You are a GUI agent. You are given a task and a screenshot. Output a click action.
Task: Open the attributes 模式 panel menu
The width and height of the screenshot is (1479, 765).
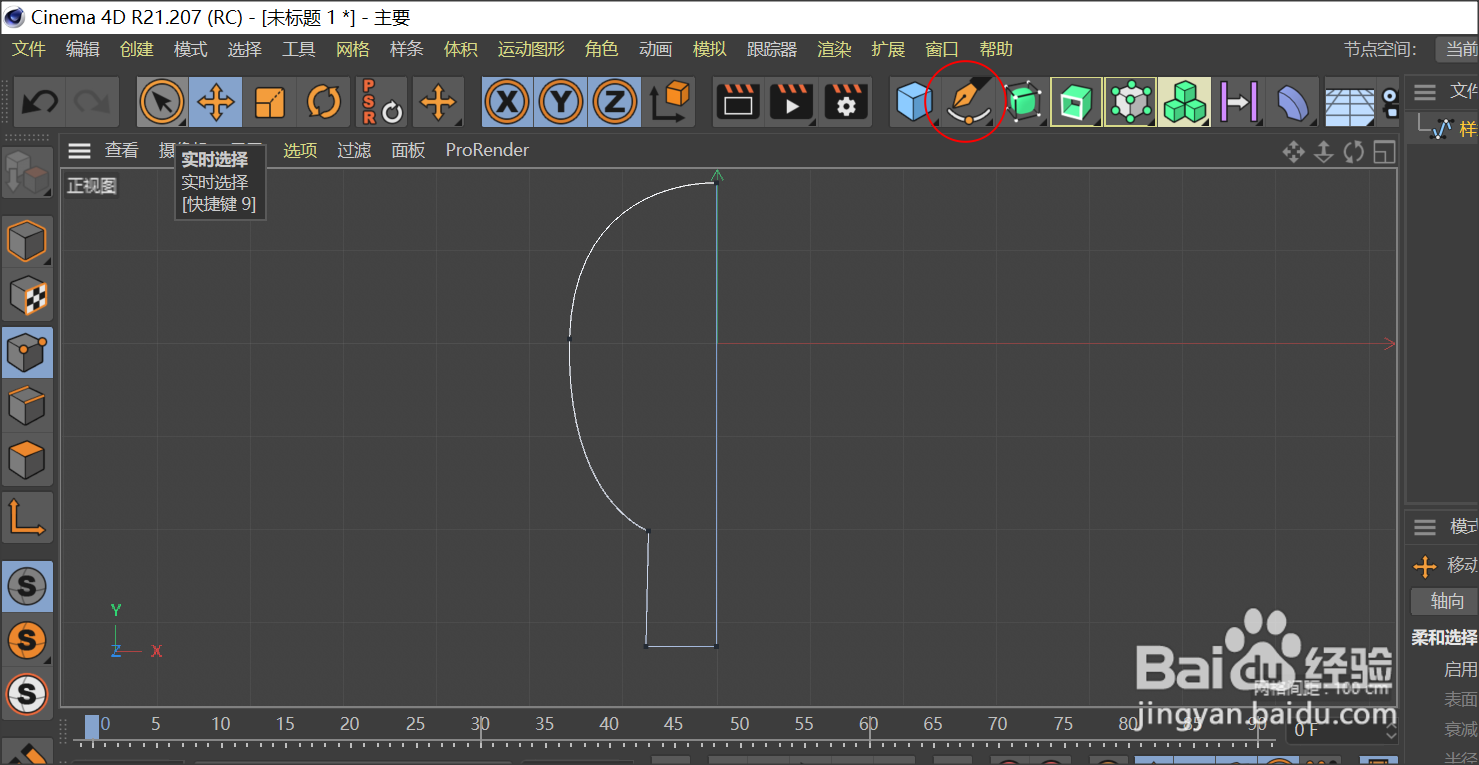(1424, 527)
